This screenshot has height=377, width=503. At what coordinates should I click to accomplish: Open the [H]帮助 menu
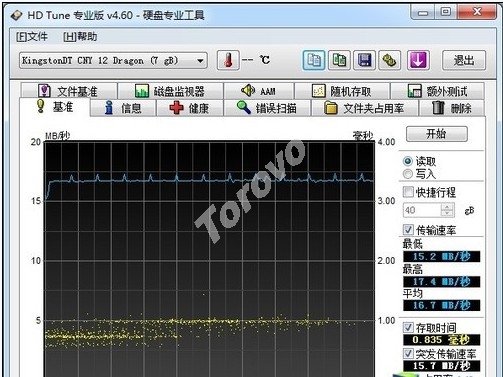tap(80, 36)
